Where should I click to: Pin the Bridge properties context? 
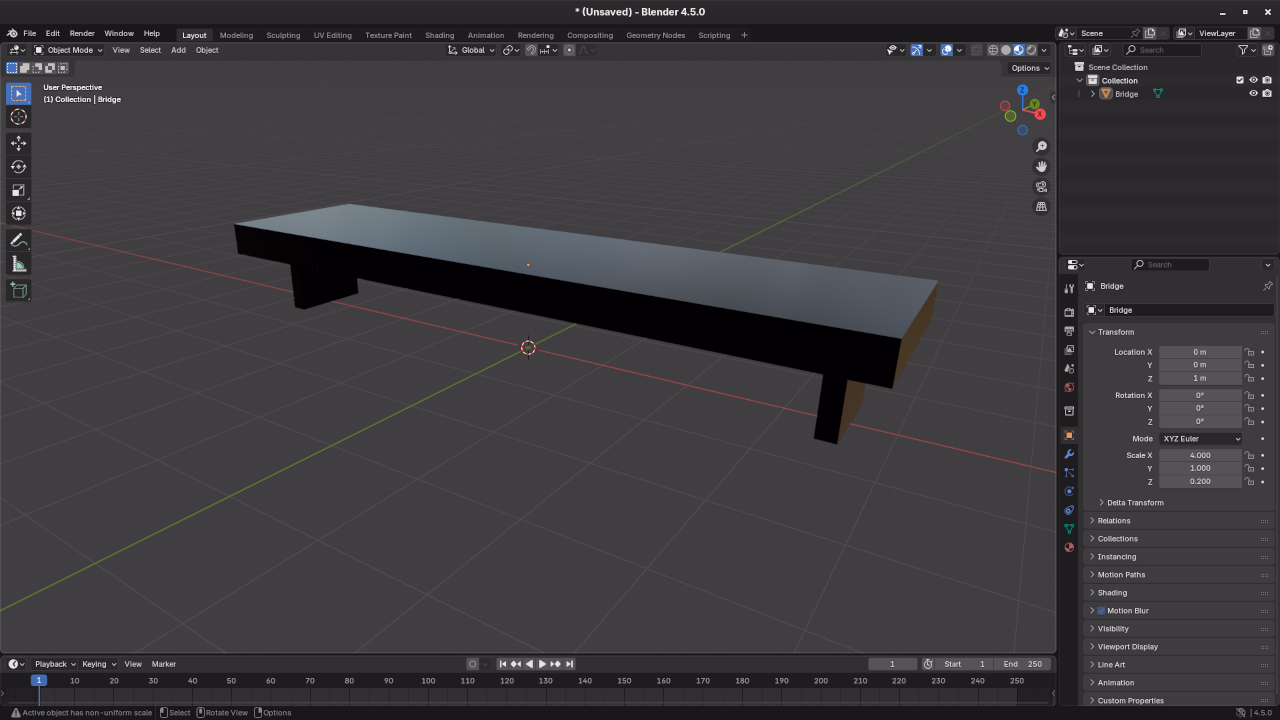pyautogui.click(x=1268, y=286)
